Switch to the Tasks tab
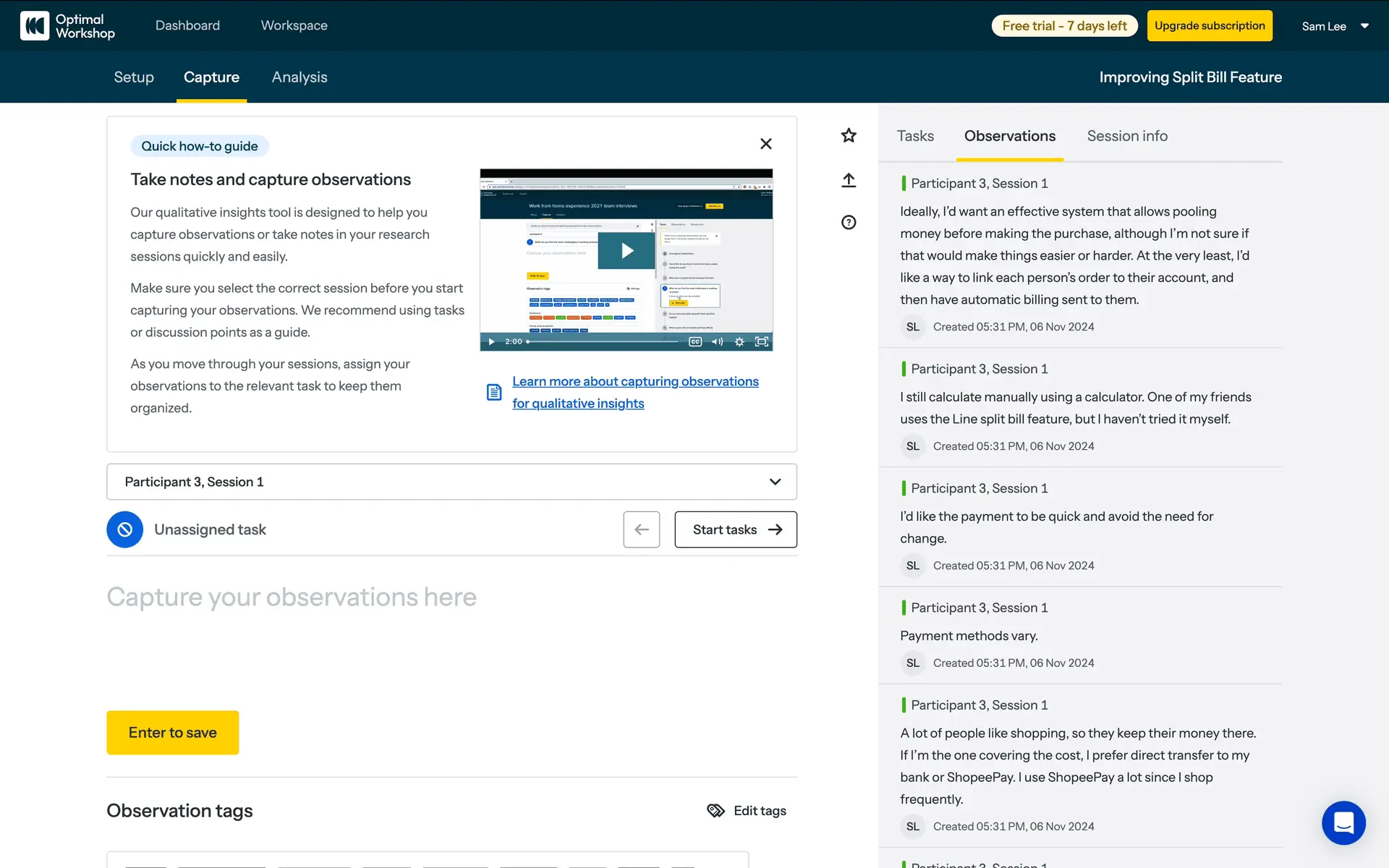 (x=915, y=136)
